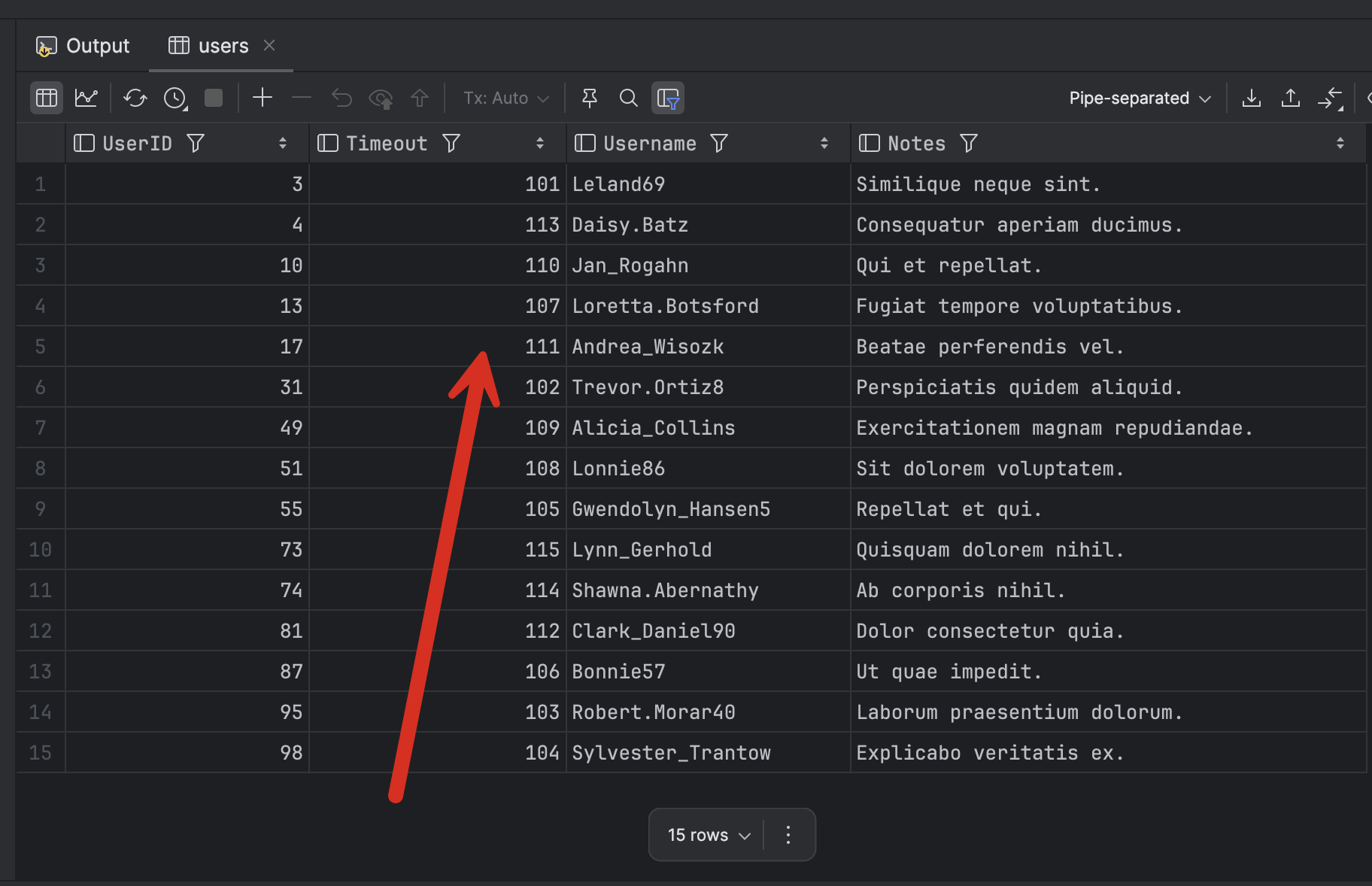Click the compare data arrows icon
Viewport: 1372px width, 886px height.
[x=1330, y=98]
